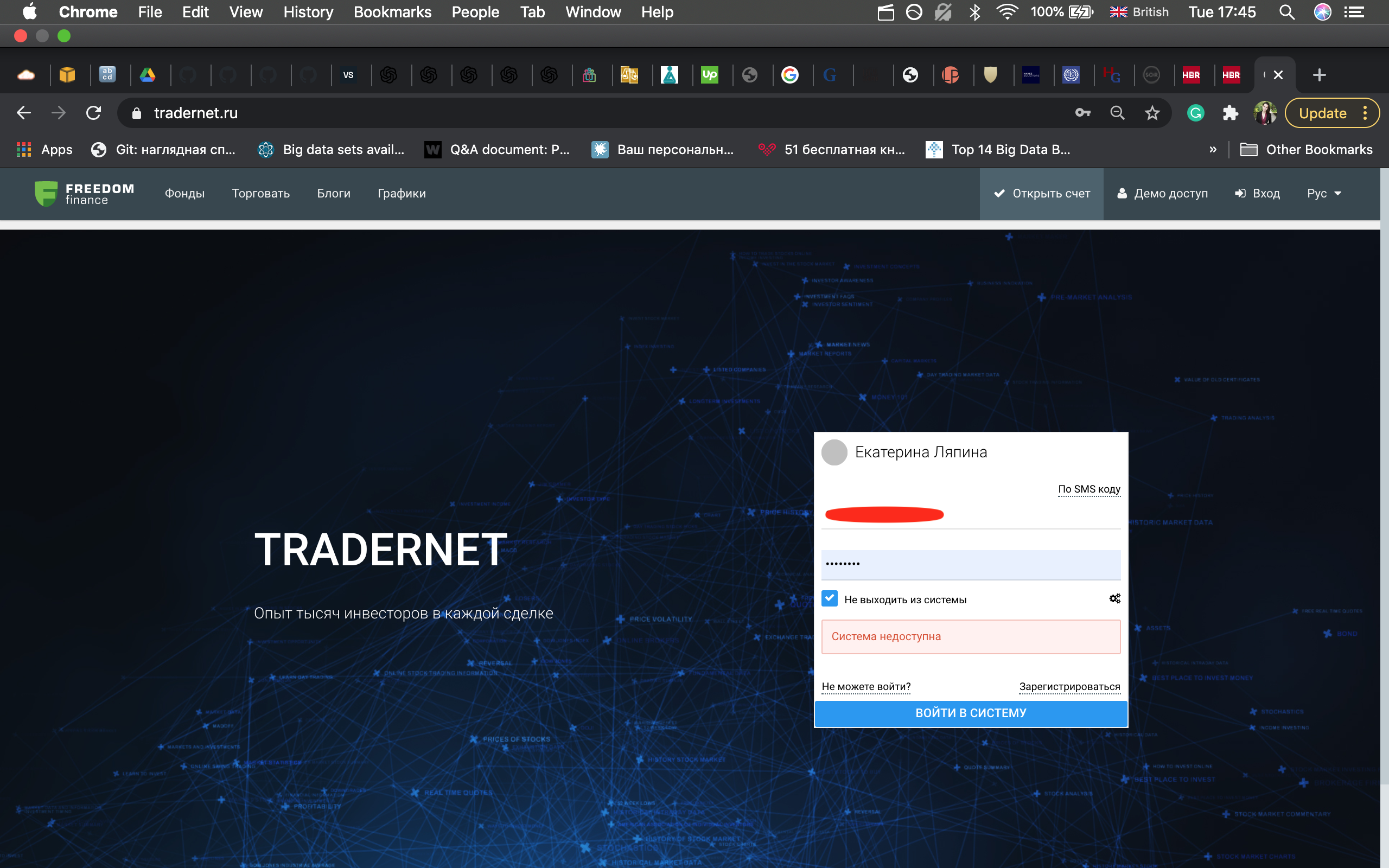Viewport: 1389px width, 868px height.
Task: Open Демо доступ
Action: (1163, 194)
